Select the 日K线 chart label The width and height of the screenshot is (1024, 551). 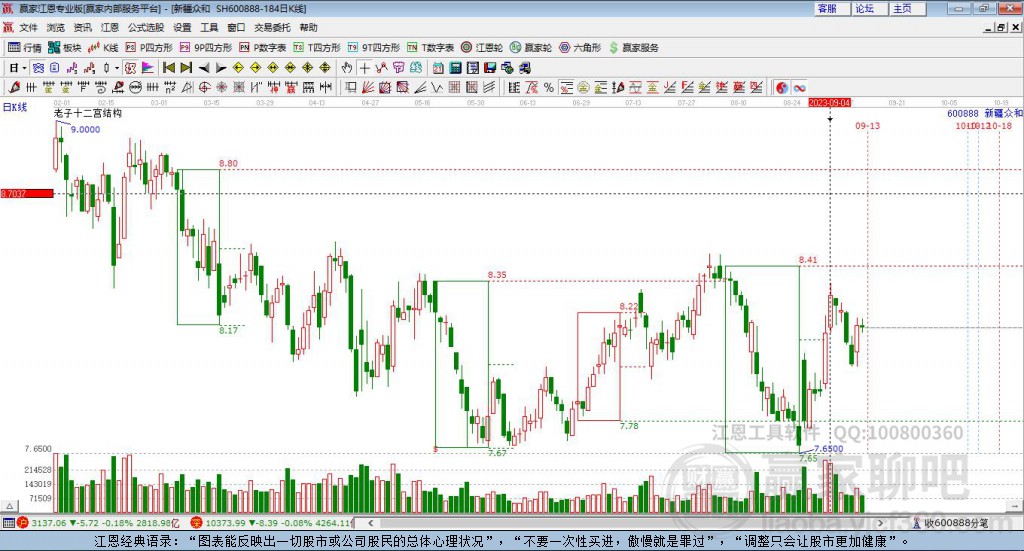15,107
